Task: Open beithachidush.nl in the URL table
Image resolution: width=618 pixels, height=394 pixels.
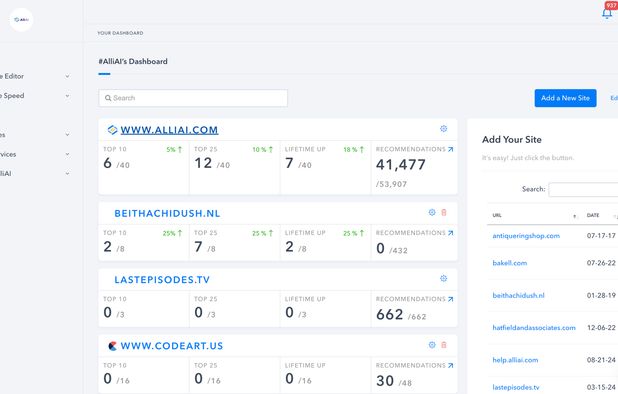Action: tap(518, 295)
